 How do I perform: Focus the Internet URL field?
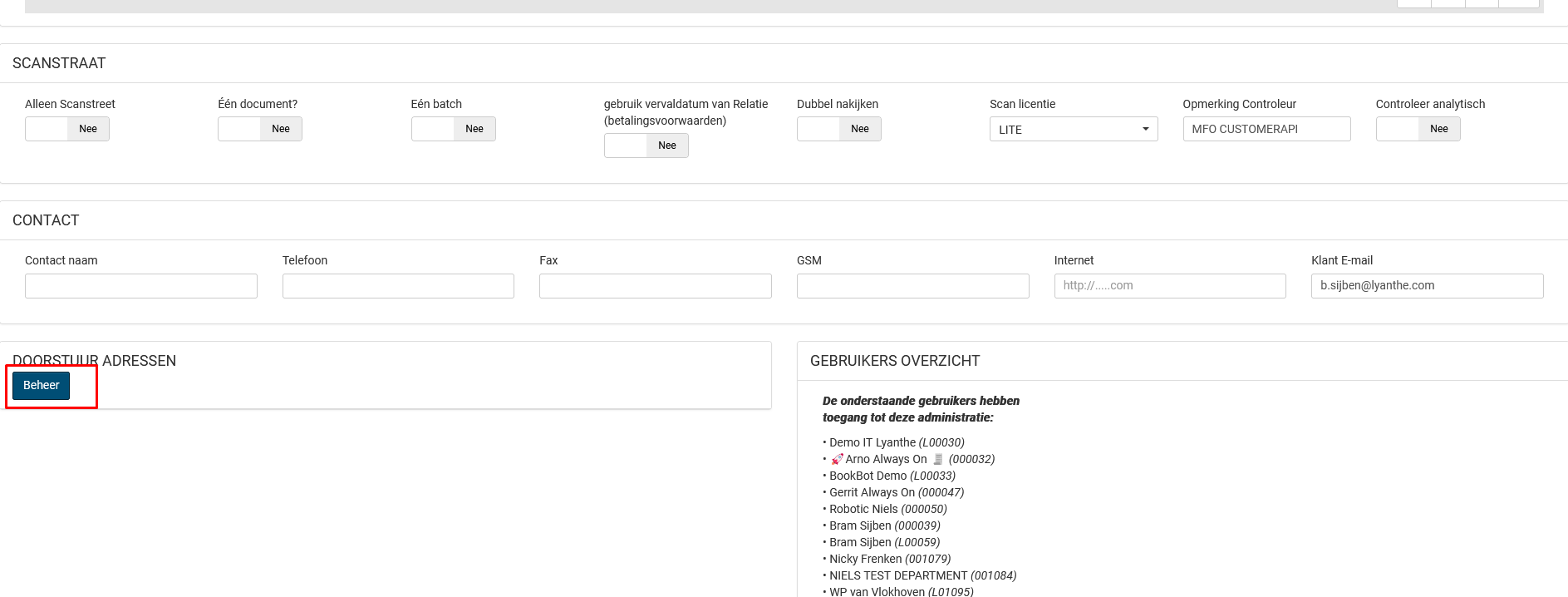pyautogui.click(x=1169, y=286)
